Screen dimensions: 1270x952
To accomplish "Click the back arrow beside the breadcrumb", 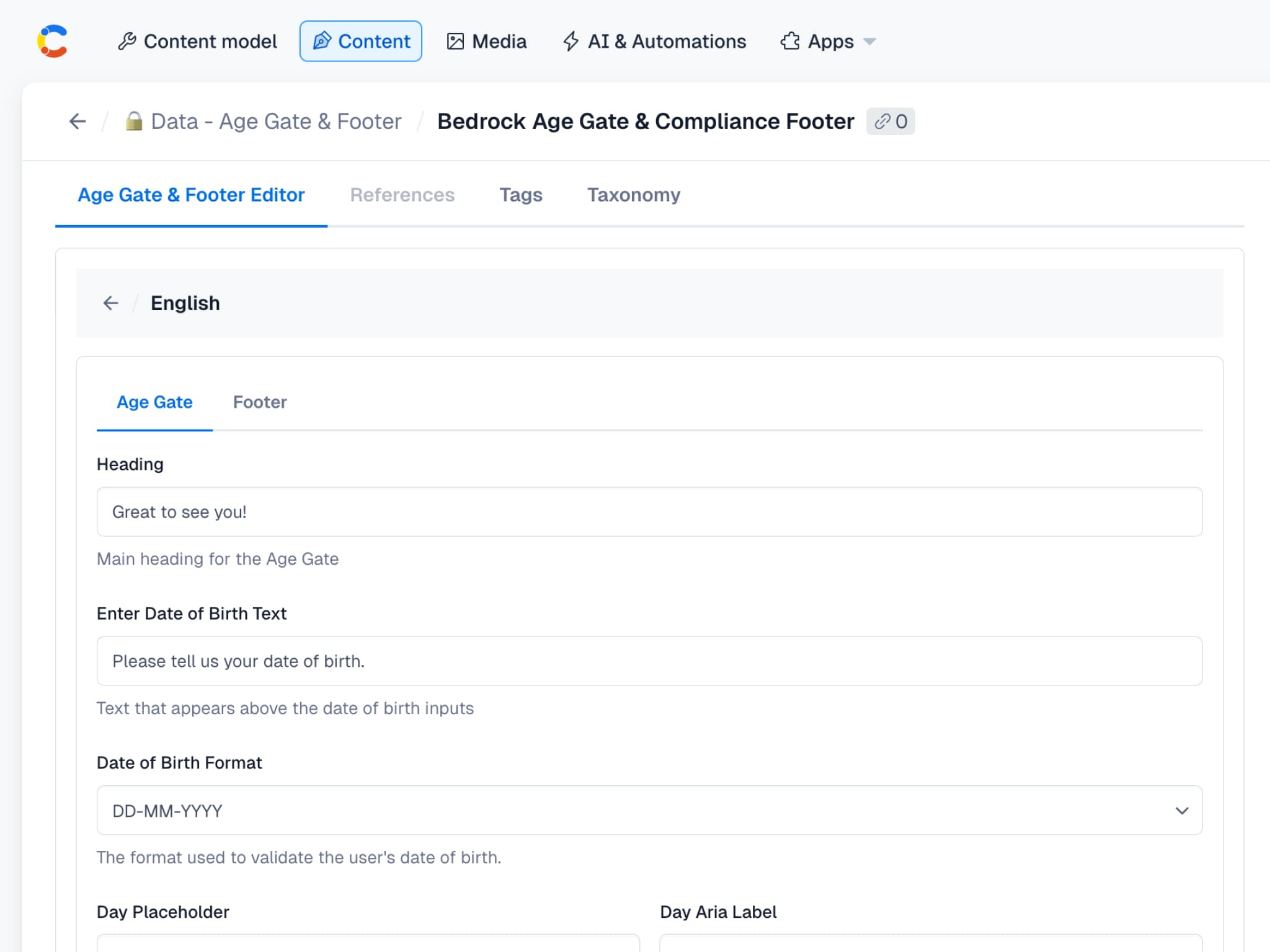I will pos(78,121).
